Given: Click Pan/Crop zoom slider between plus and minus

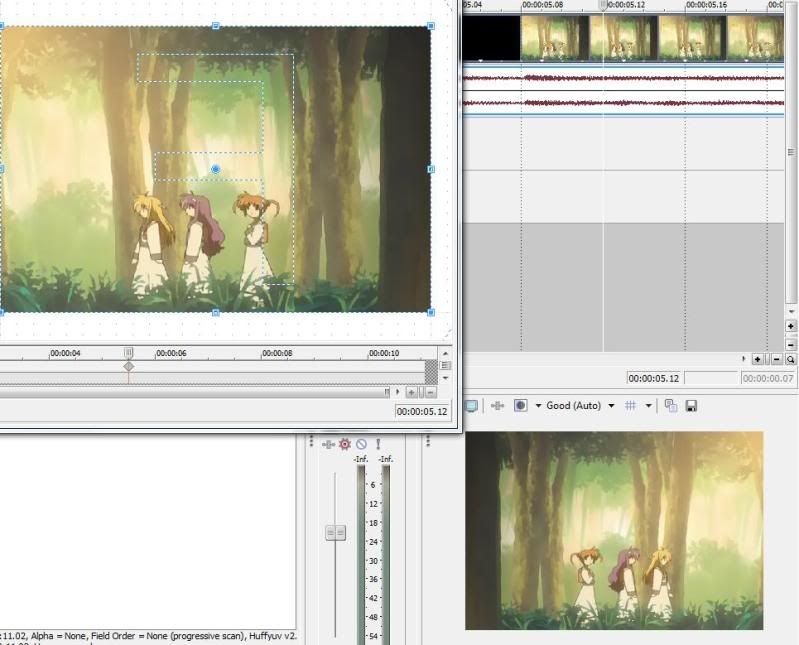Looking at the screenshot, I should click(x=421, y=392).
